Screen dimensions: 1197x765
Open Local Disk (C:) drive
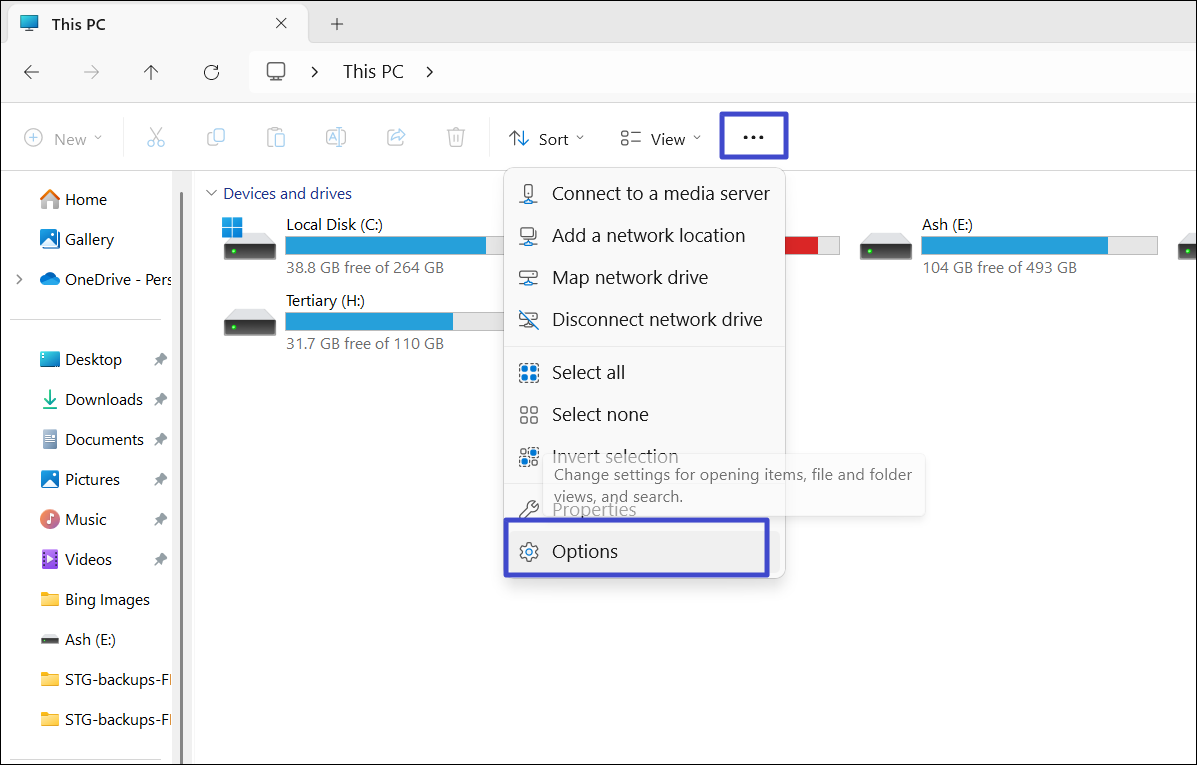[334, 225]
